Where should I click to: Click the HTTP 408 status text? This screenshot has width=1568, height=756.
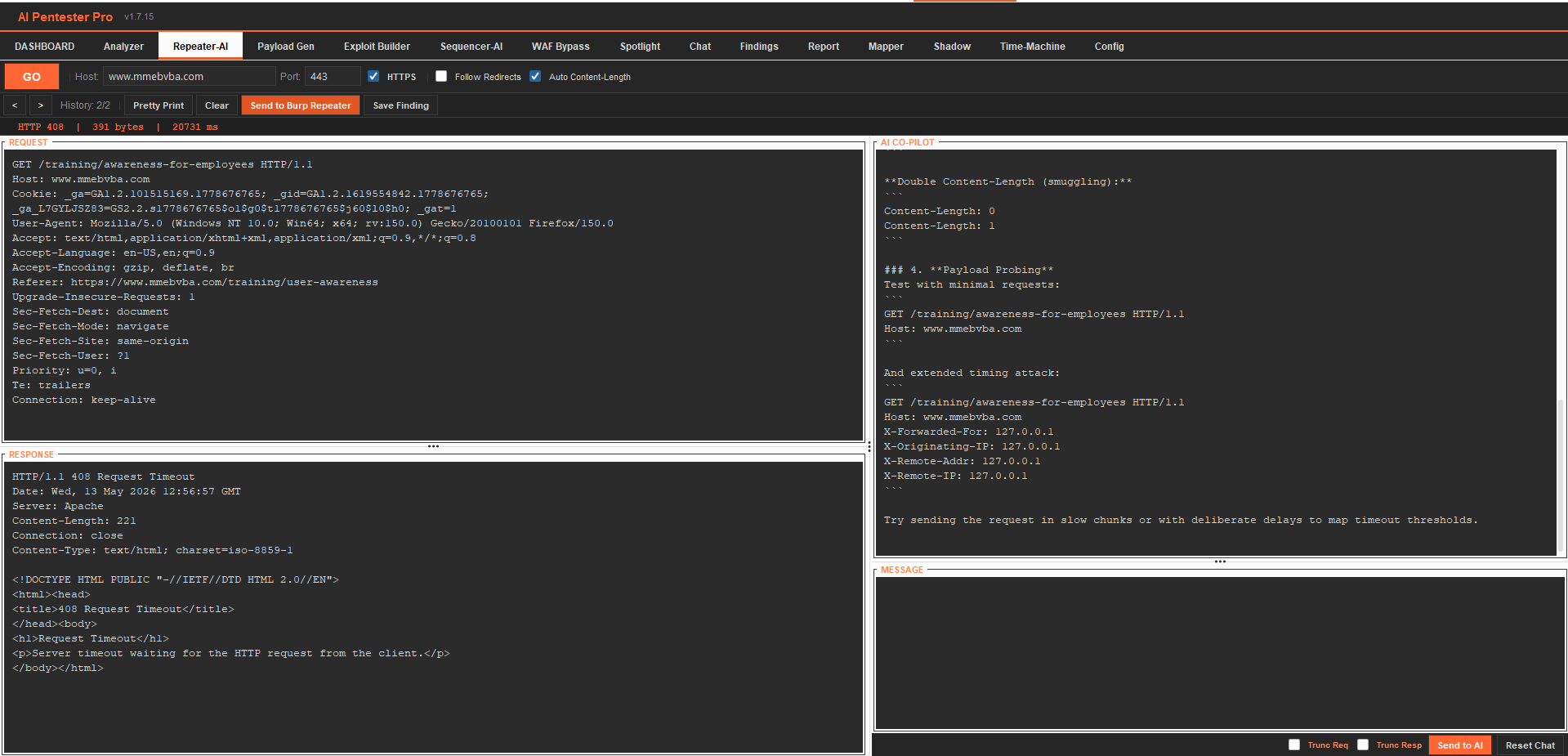(41, 127)
